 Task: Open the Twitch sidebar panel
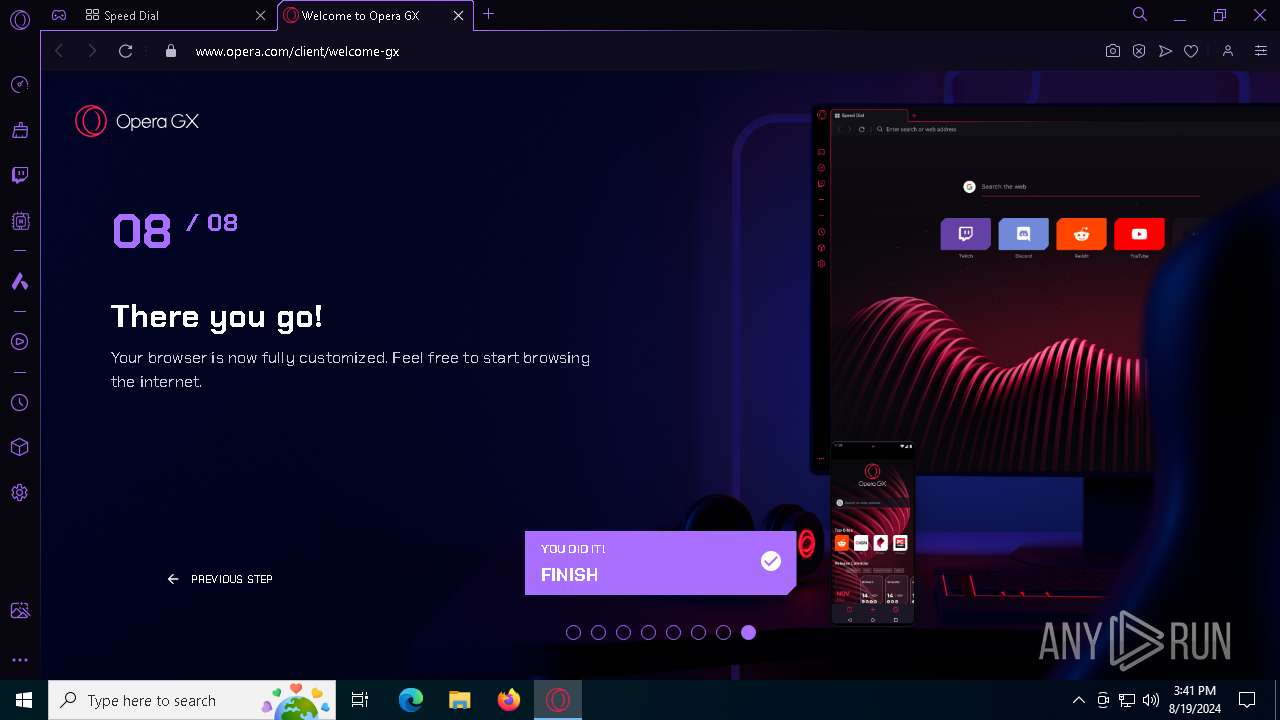tap(19, 175)
